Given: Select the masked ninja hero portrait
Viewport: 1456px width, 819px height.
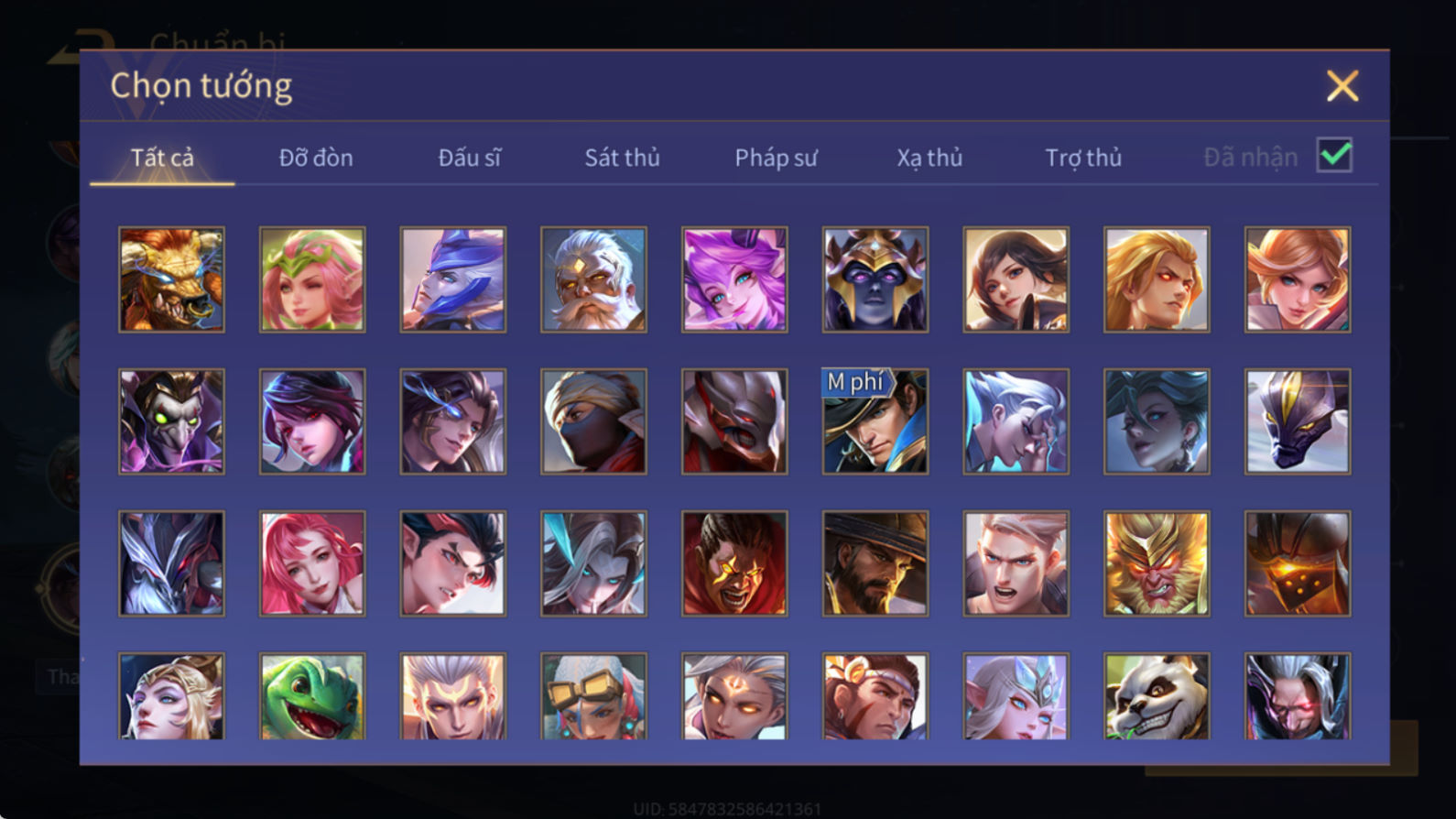Looking at the screenshot, I should 593,421.
